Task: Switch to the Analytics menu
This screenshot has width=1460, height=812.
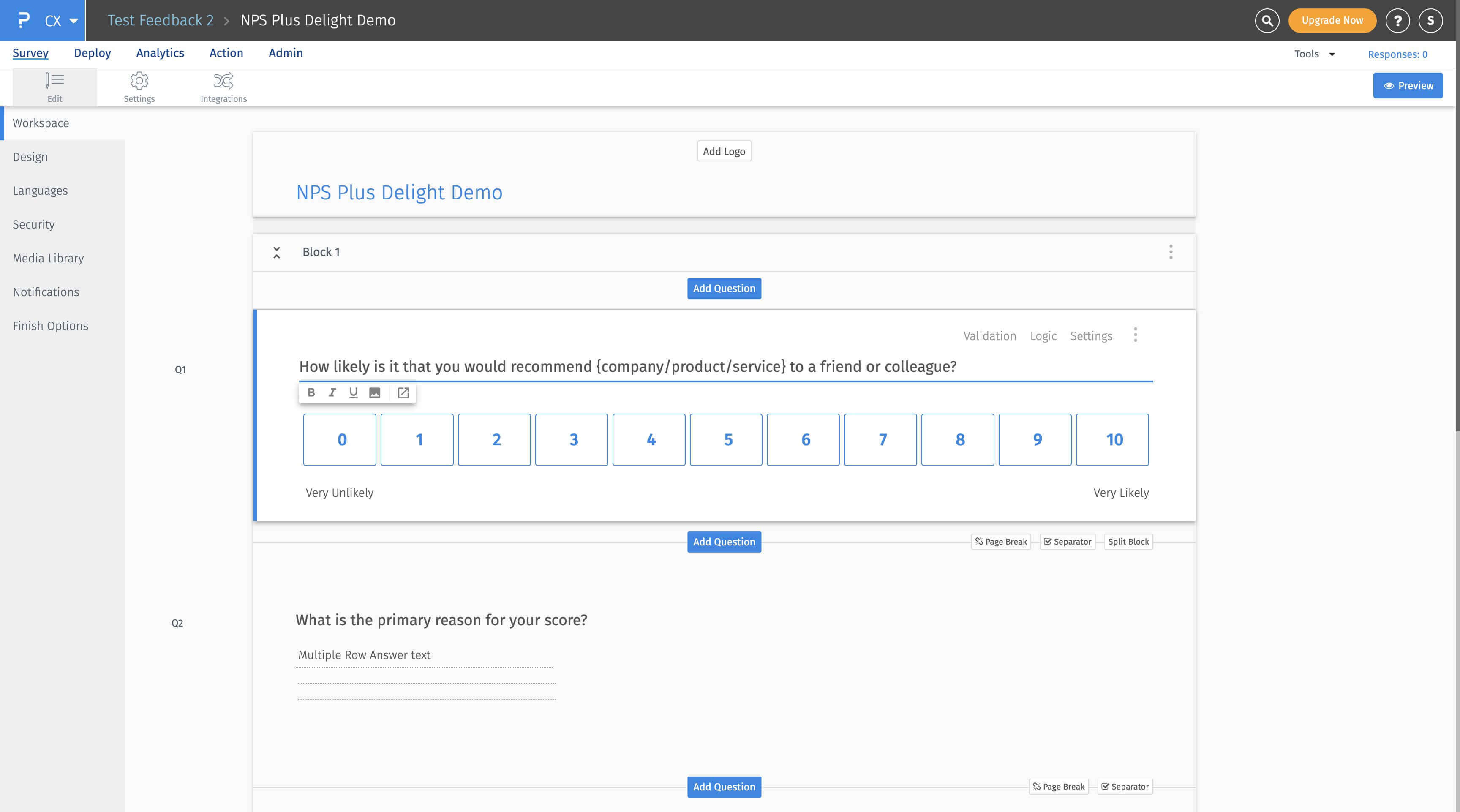Action: tap(160, 53)
